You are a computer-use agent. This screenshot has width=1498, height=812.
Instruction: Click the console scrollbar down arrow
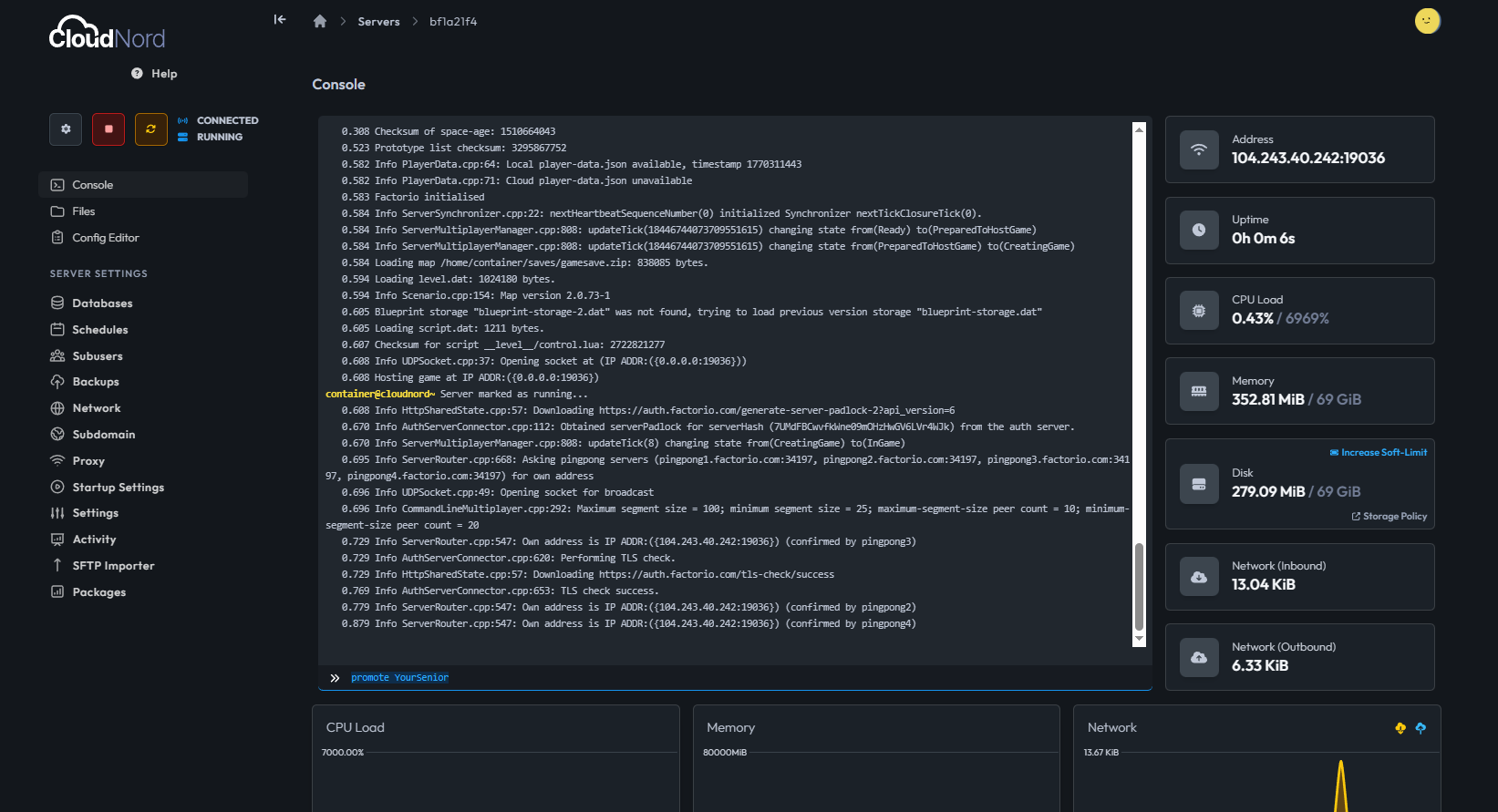click(1139, 640)
